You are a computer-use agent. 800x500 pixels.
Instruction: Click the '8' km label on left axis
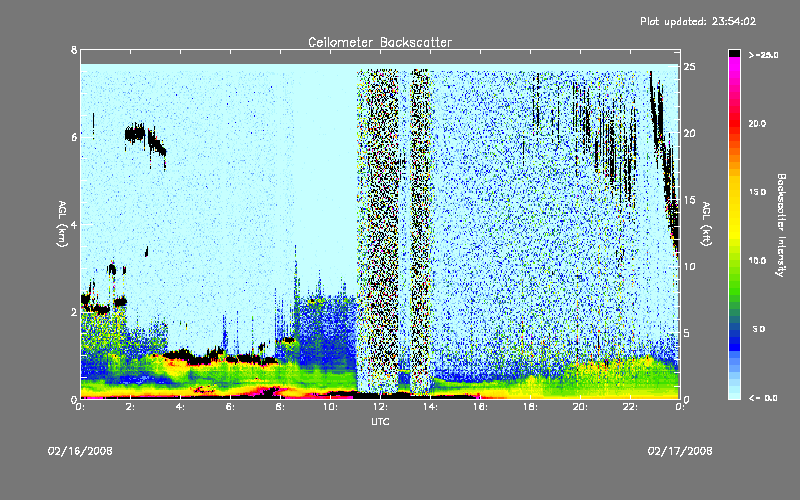(x=74, y=50)
